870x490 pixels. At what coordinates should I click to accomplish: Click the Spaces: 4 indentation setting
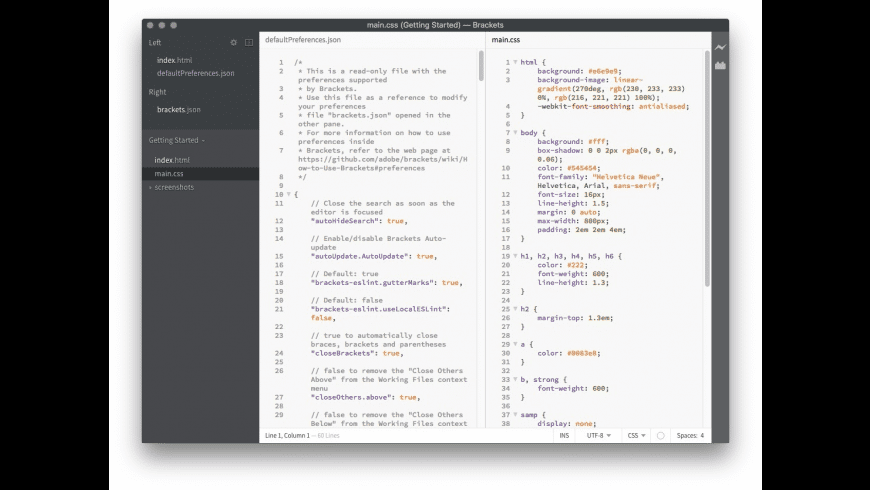coord(690,436)
